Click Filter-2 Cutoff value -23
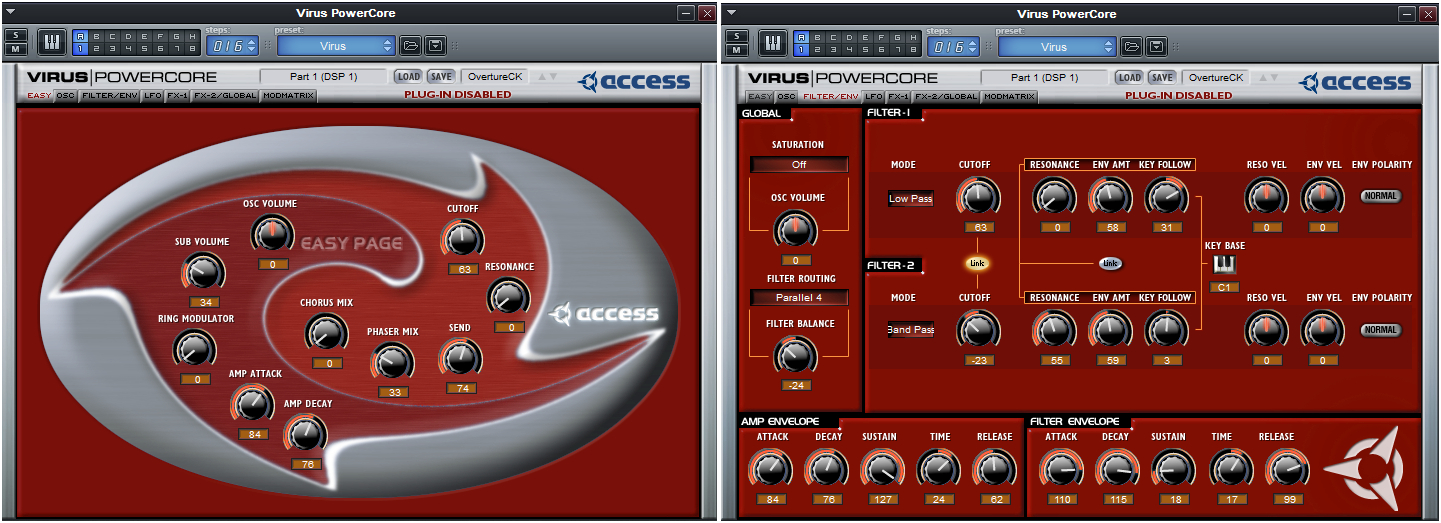Viewport: 1441px width, 523px height. coord(979,359)
